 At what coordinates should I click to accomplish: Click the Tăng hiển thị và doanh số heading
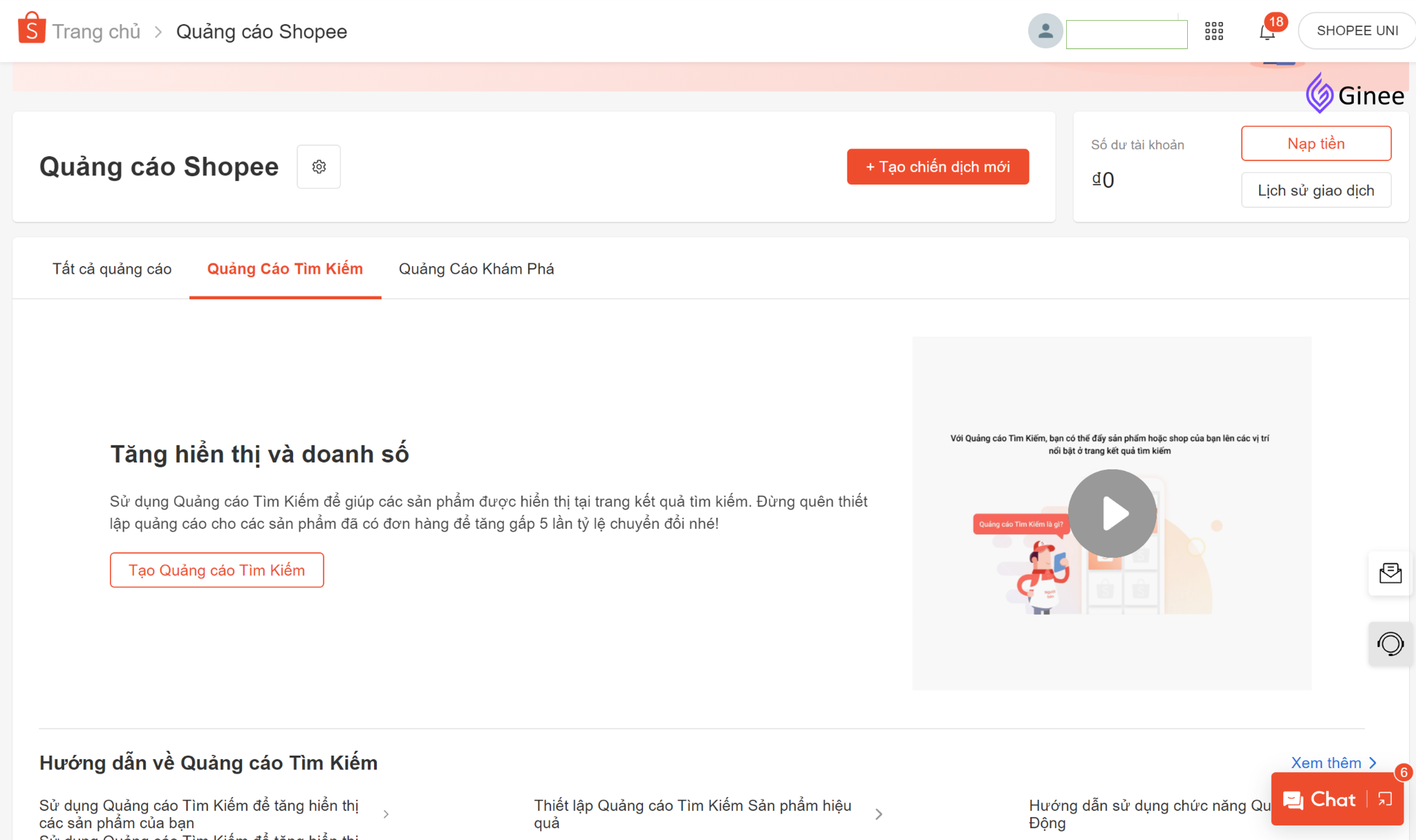260,454
